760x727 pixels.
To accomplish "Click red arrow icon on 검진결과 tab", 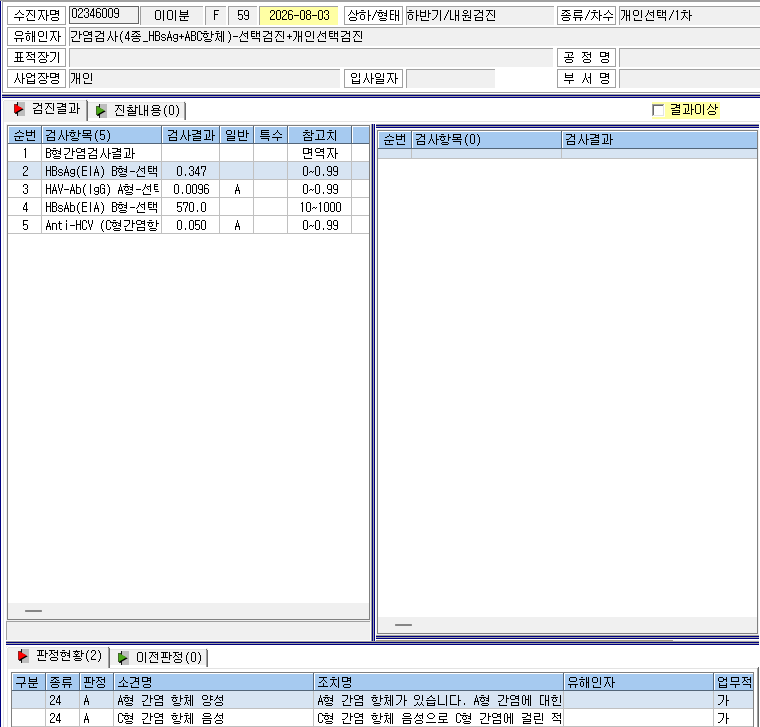I will [19, 109].
